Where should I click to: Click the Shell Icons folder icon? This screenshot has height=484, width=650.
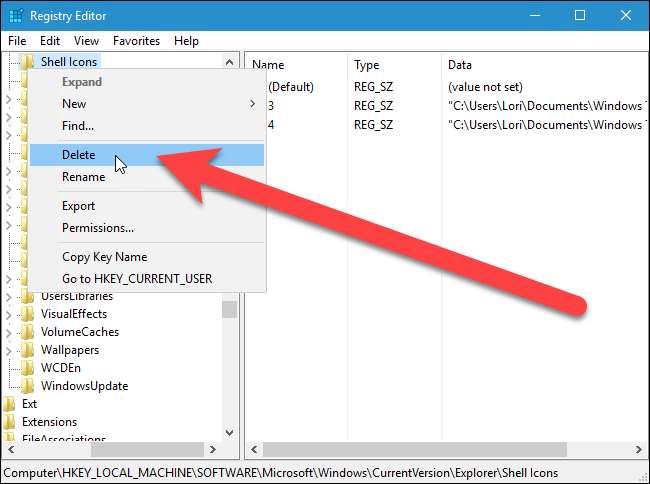(x=27, y=62)
